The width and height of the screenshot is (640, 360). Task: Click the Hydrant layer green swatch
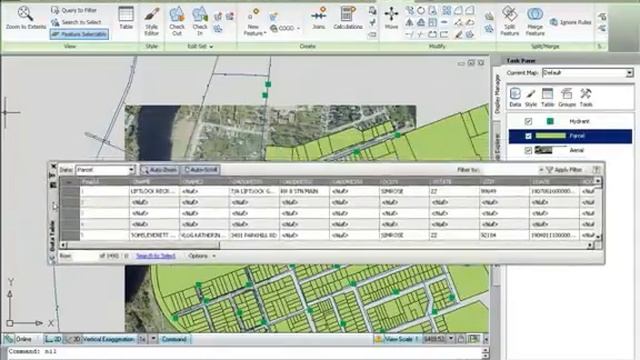550,121
